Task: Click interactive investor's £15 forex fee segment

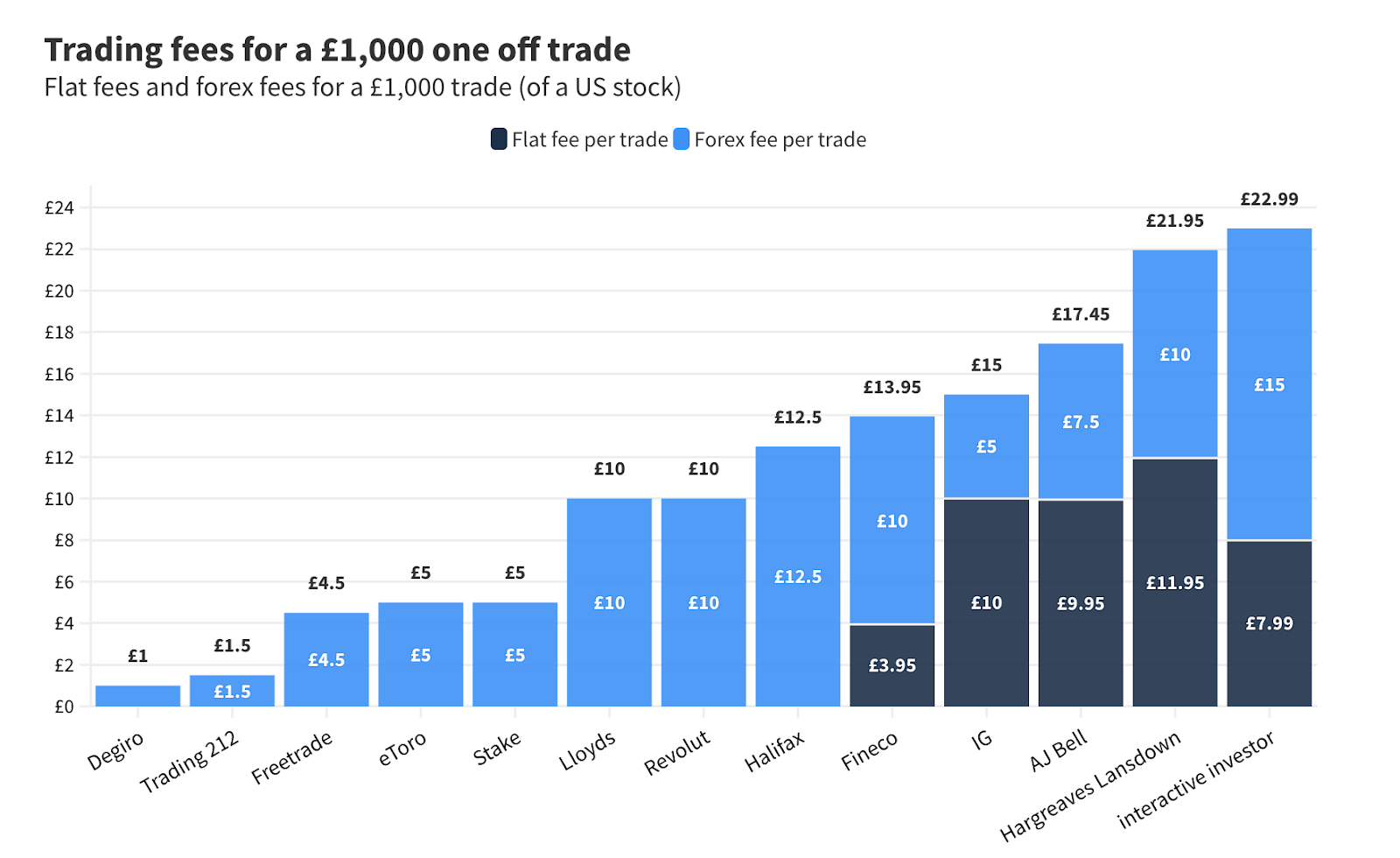Action: click(1270, 384)
